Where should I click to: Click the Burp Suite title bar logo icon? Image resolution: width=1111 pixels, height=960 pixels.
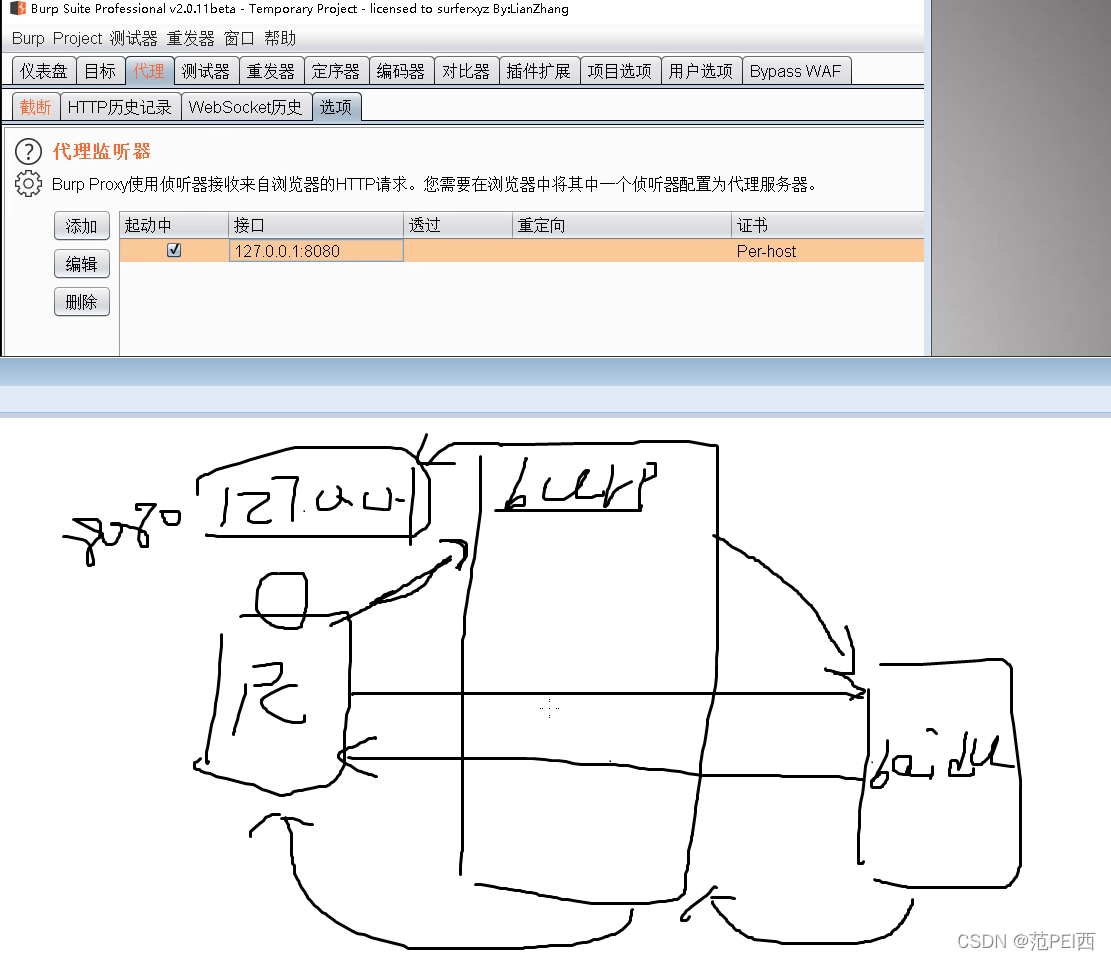18,9
